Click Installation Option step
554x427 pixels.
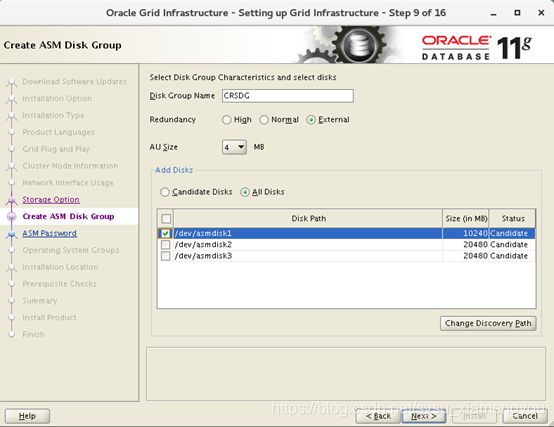click(57, 99)
